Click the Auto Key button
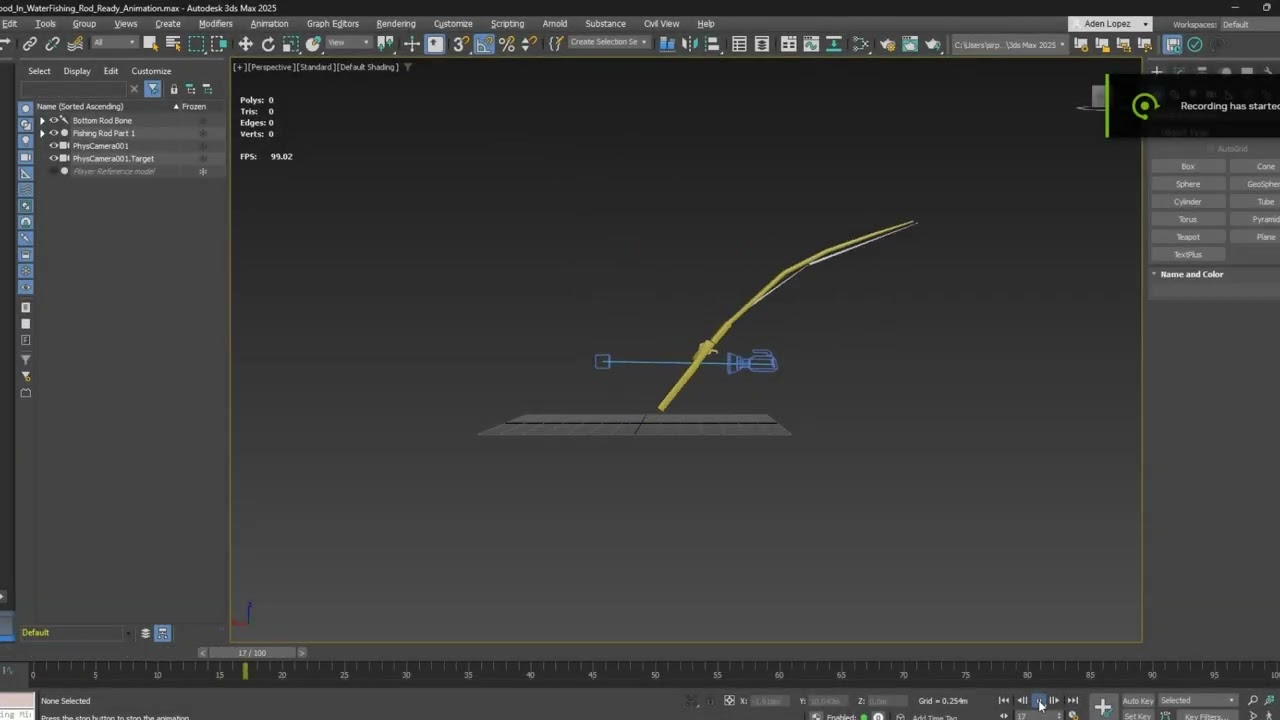This screenshot has width=1280, height=720. click(x=1138, y=701)
